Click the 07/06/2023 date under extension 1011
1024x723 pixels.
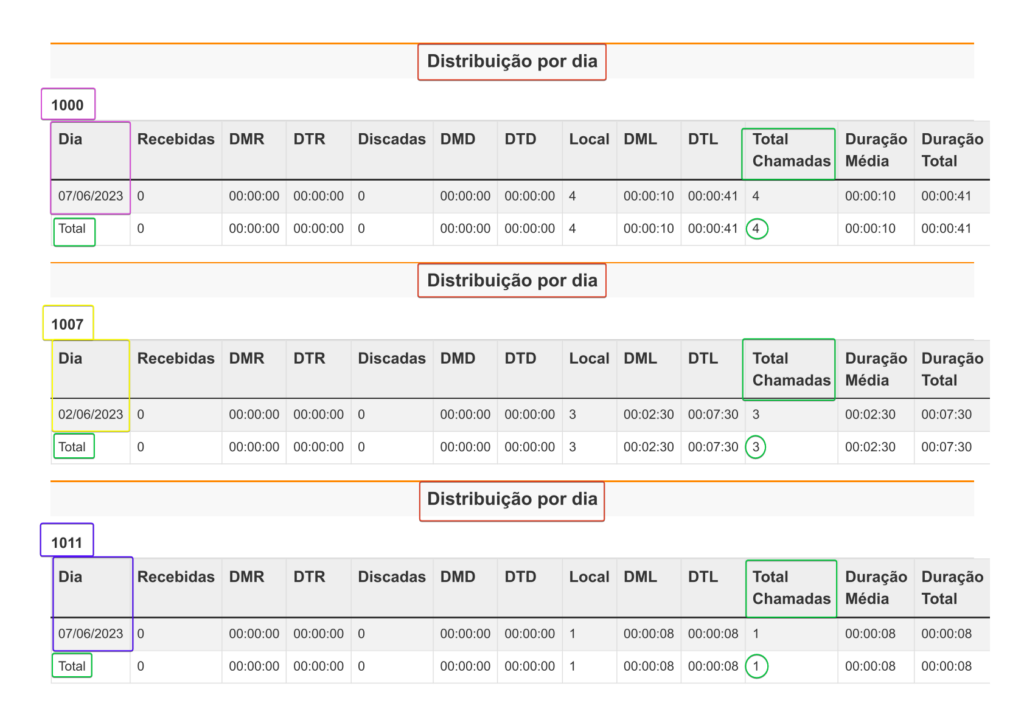coord(90,634)
